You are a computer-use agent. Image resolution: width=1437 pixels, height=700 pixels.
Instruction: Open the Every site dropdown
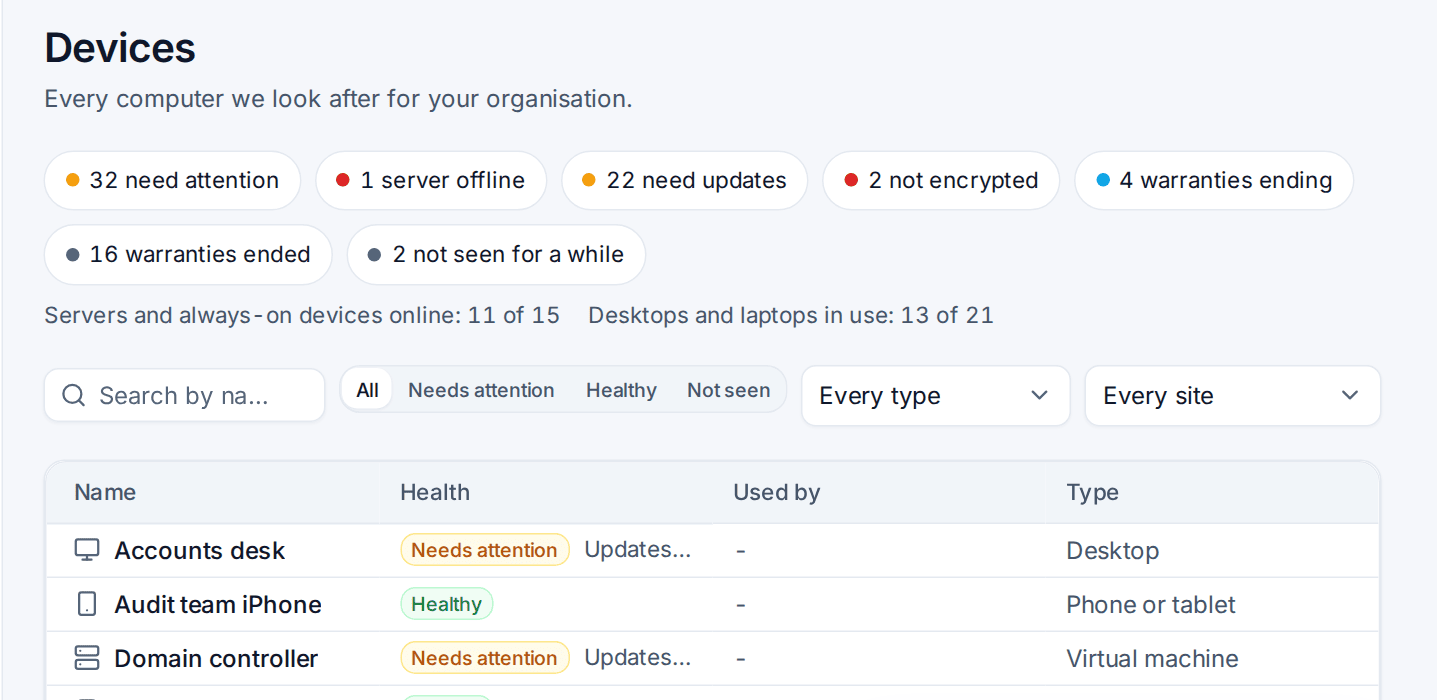[1232, 396]
